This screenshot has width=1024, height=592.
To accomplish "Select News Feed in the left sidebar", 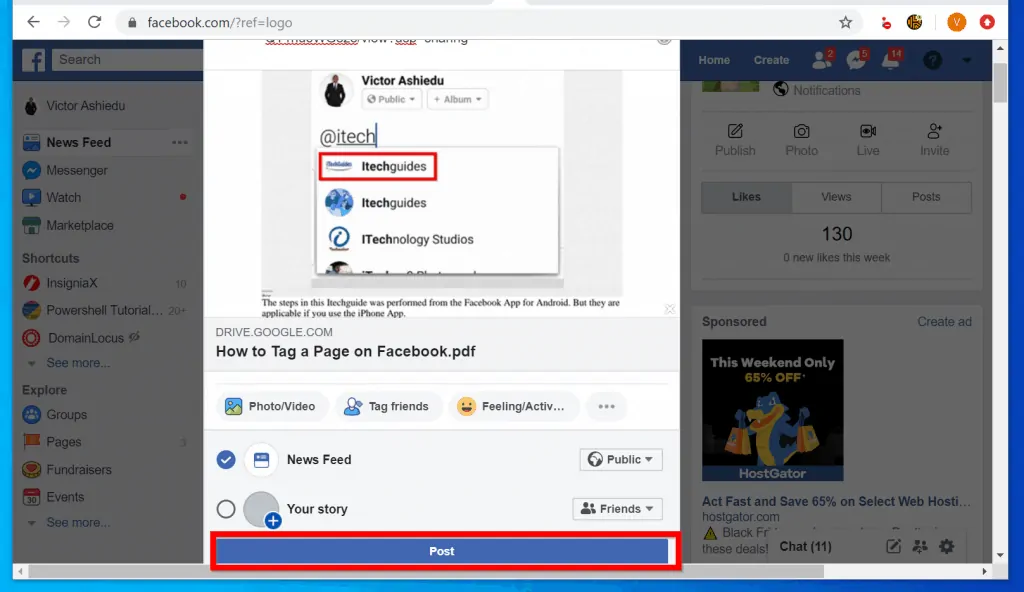I will [x=78, y=142].
